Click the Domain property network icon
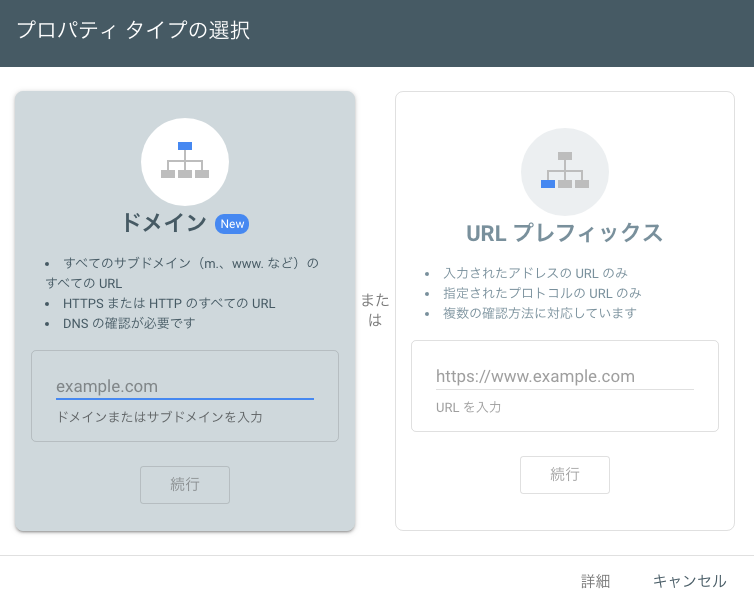 pyautogui.click(x=185, y=162)
